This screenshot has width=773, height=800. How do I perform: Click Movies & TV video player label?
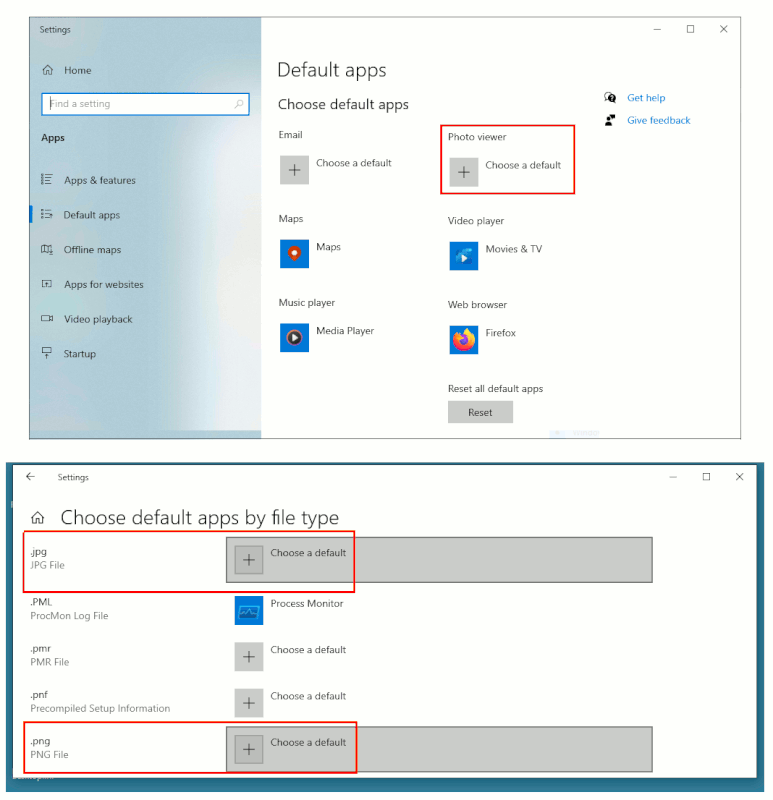pyautogui.click(x=513, y=249)
